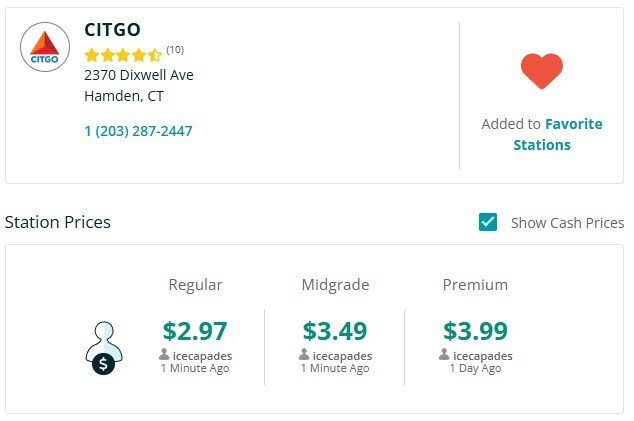This screenshot has height=421, width=634.
Task: Click user icon under Premium price
Action: coord(445,355)
